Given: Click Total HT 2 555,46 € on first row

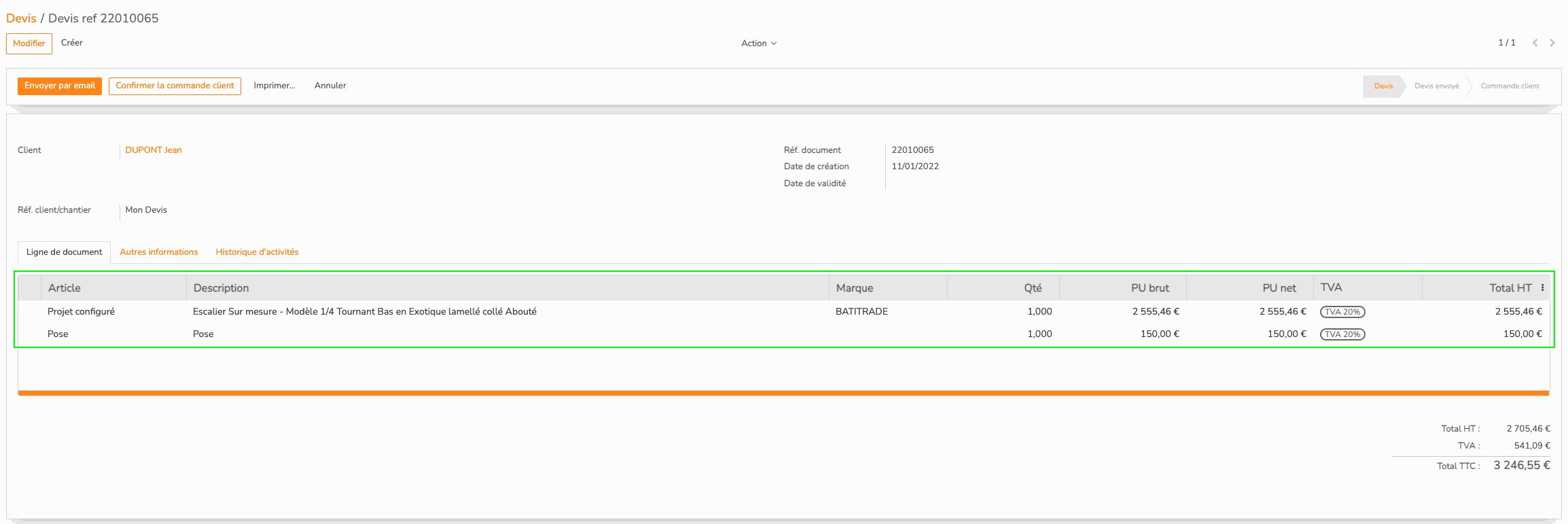Looking at the screenshot, I should [x=1518, y=312].
